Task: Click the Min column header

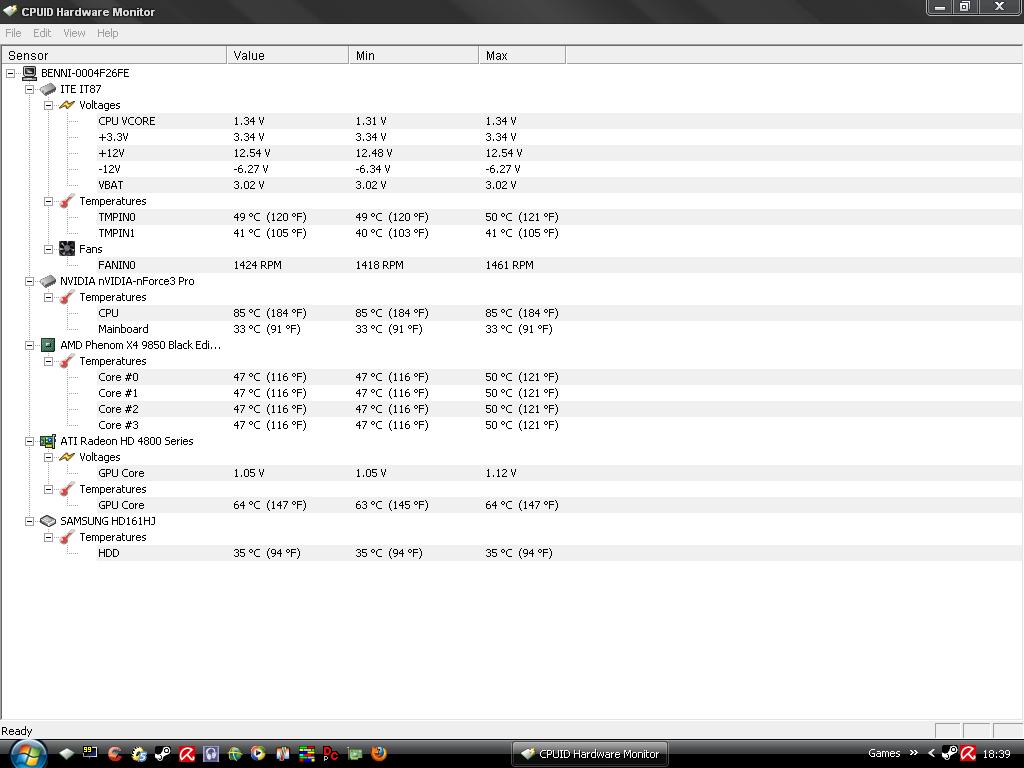Action: click(413, 56)
